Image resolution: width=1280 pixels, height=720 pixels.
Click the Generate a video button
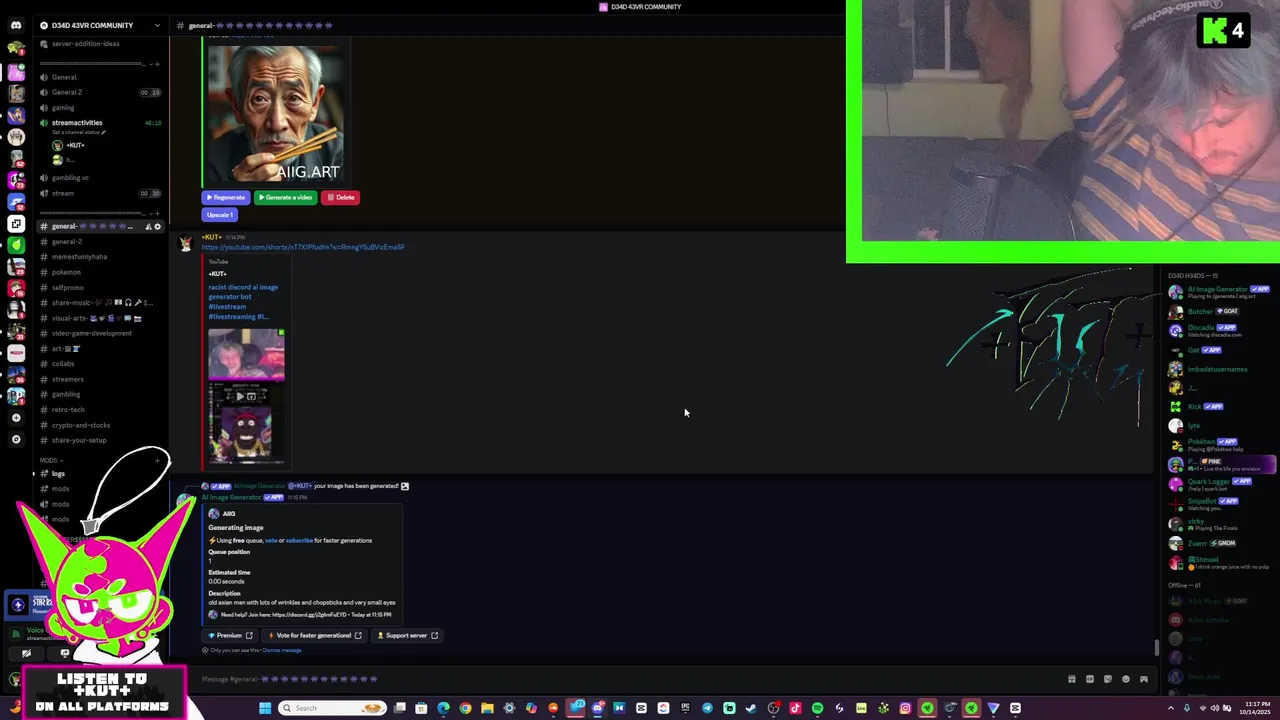pos(285,197)
